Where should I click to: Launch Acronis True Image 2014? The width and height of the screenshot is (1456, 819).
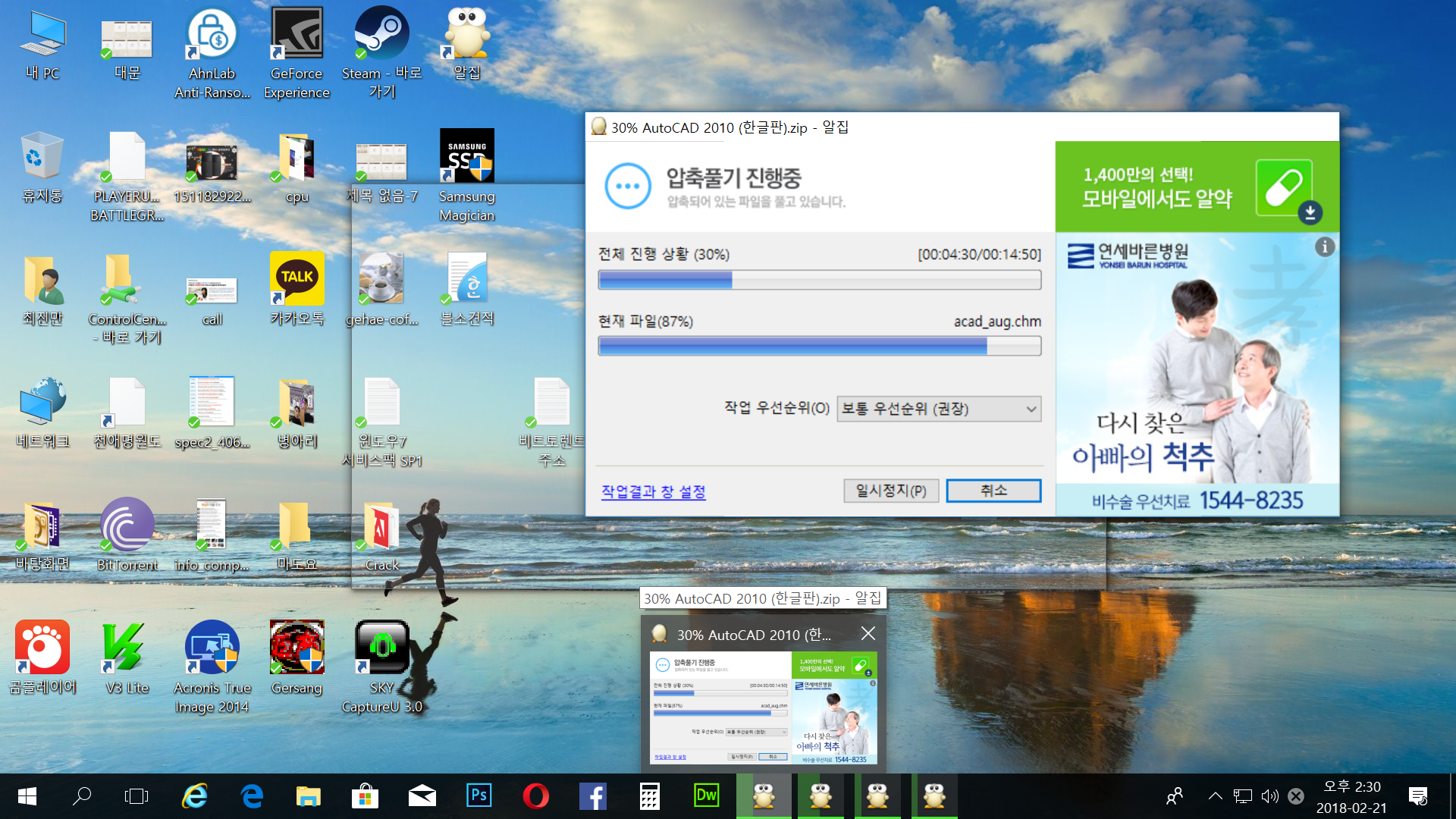click(x=212, y=667)
